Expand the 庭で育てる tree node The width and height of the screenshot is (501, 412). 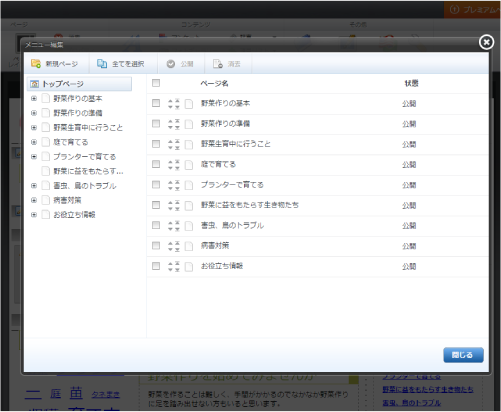34,142
